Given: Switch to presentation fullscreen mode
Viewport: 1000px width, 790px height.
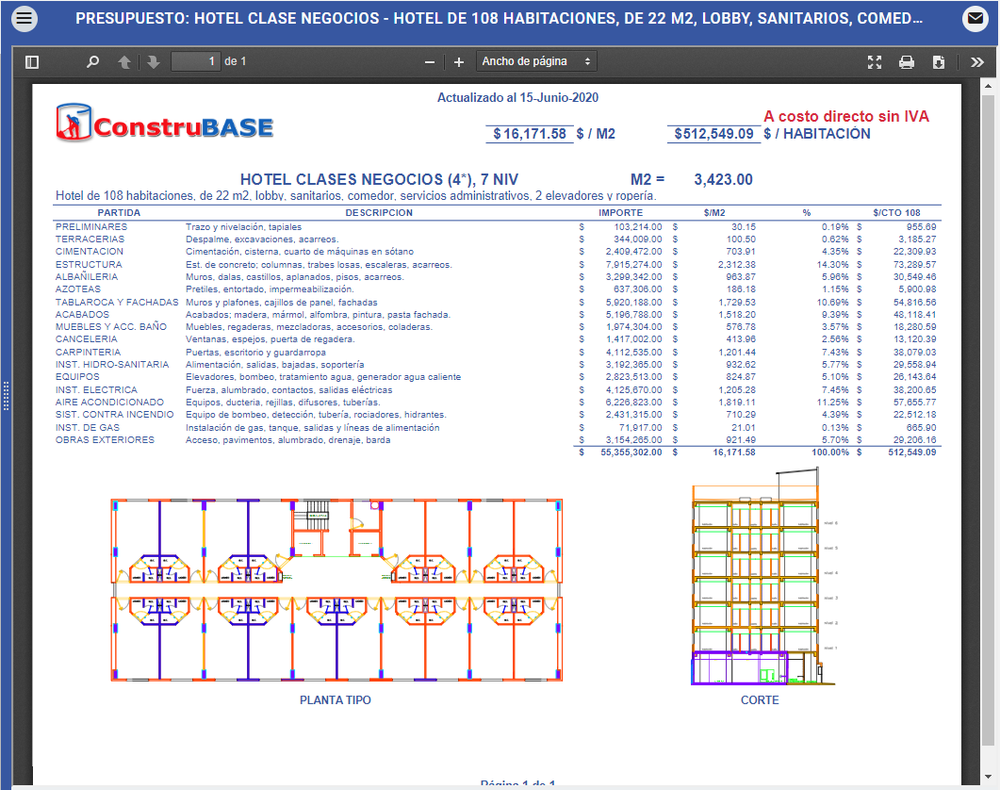Looking at the screenshot, I should click(x=874, y=62).
